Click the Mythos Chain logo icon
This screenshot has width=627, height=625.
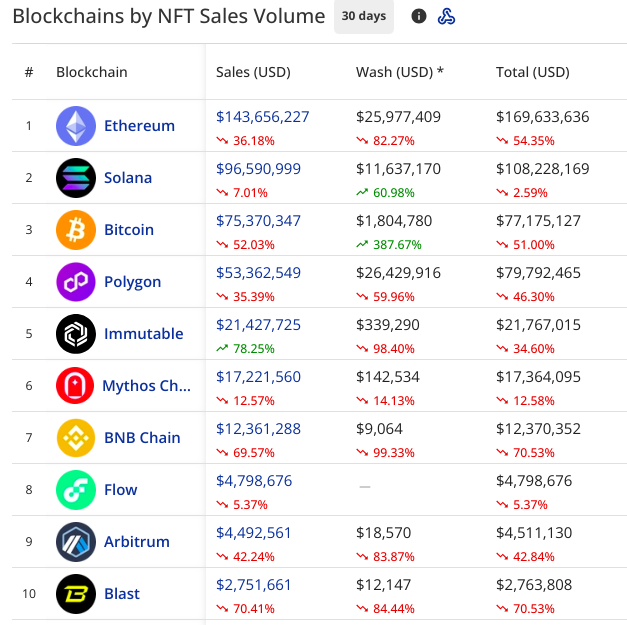click(x=76, y=386)
